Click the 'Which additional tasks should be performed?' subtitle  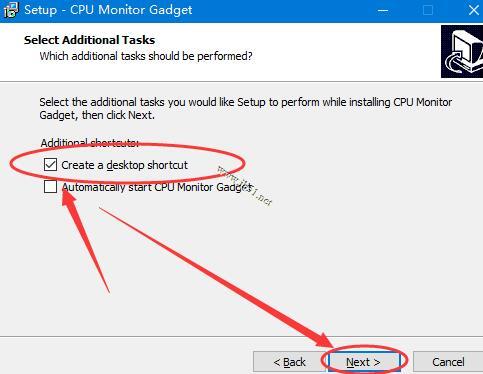point(146,56)
